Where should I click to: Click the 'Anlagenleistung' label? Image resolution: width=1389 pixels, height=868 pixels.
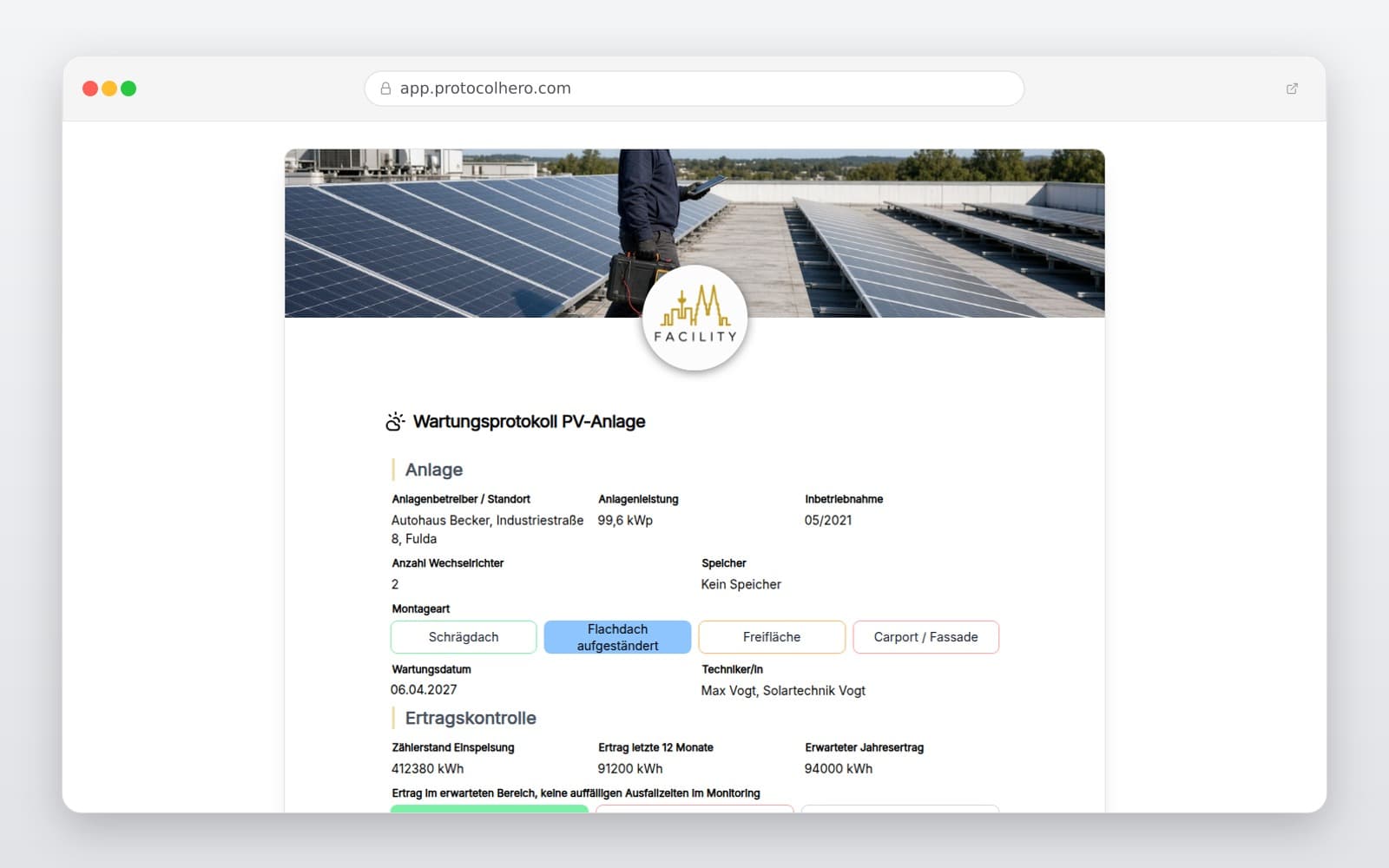coord(638,499)
